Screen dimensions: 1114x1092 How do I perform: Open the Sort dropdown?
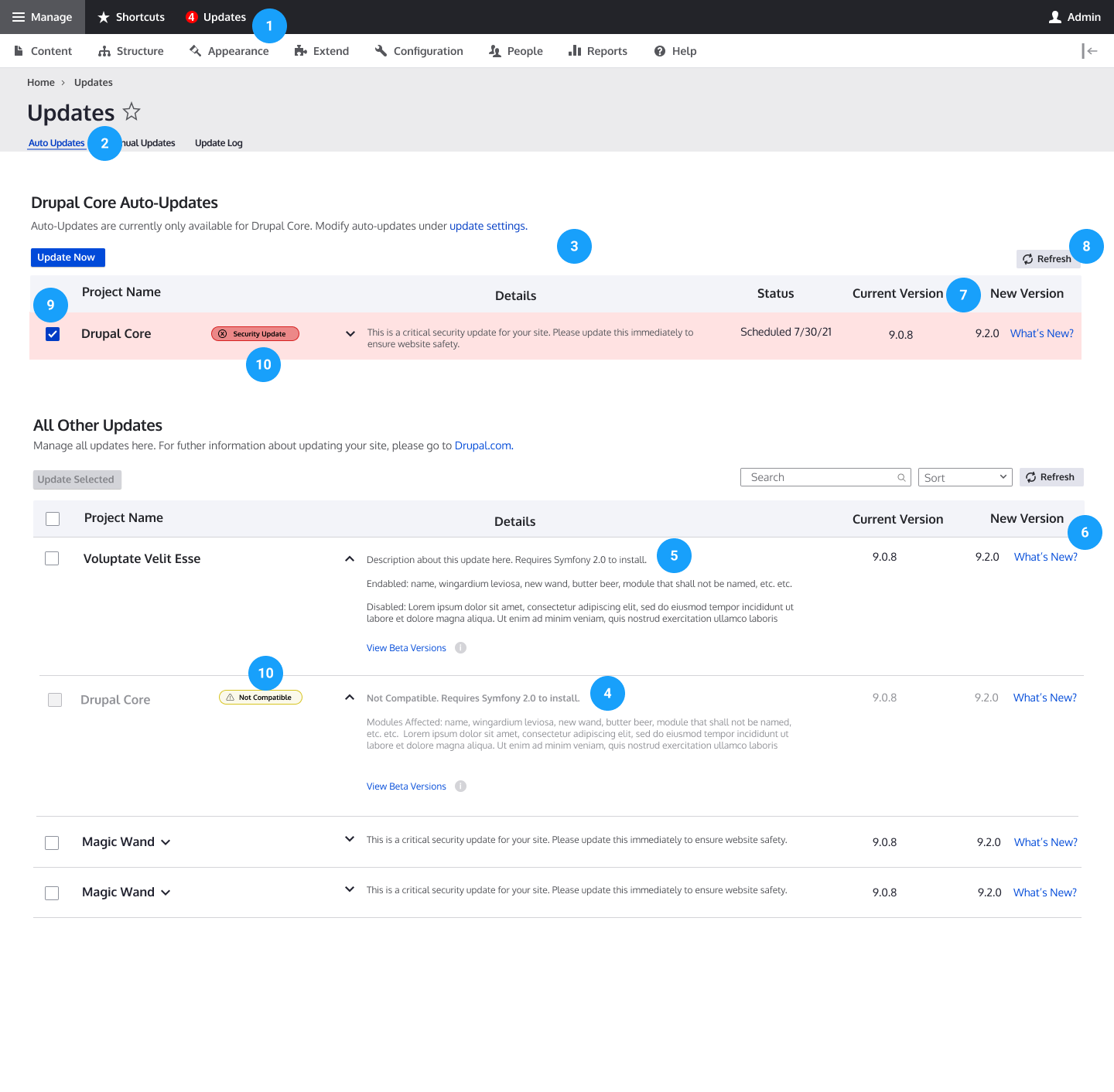tap(965, 477)
